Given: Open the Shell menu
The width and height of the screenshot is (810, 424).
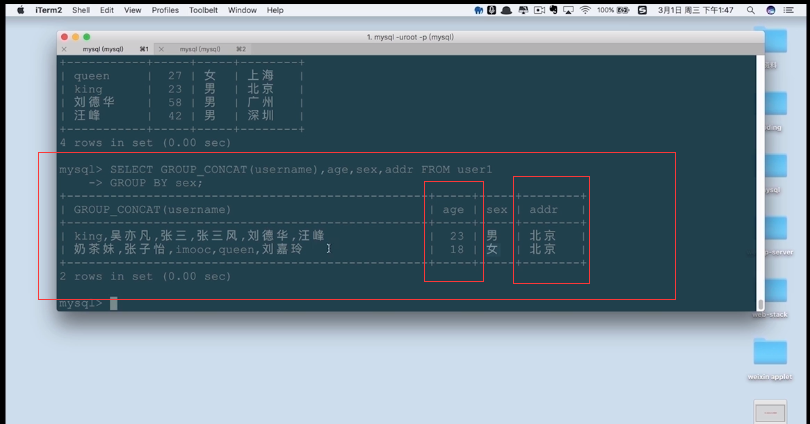Looking at the screenshot, I should coord(81,10).
